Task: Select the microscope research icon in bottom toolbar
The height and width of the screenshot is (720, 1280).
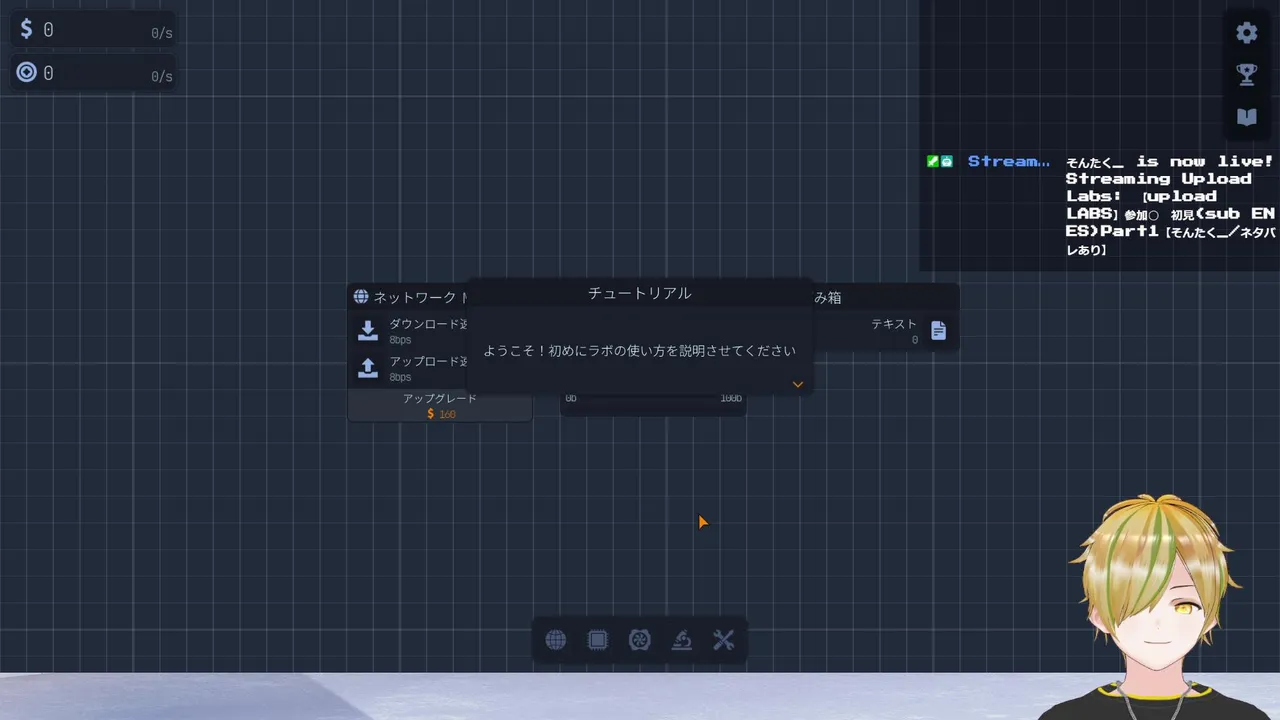Action: click(x=682, y=640)
